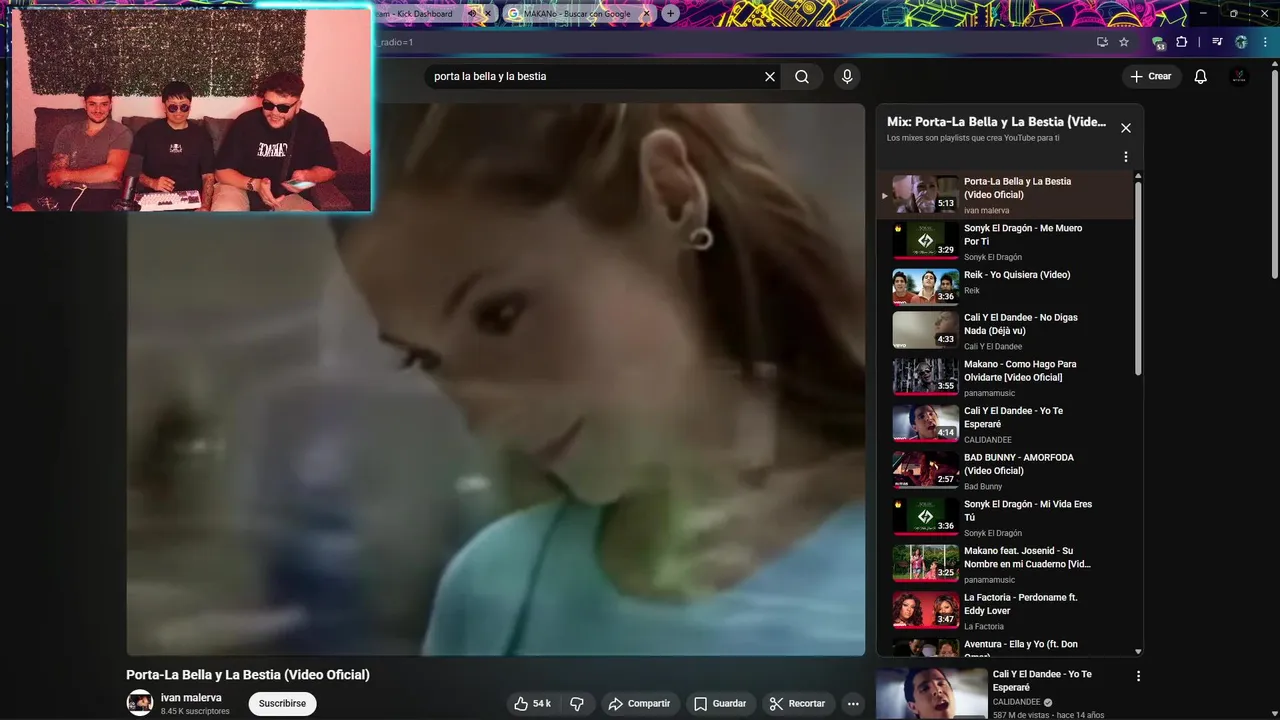1280x720 pixels.
Task: Play Reik - Yo Quisiera thumbnail
Action: [x=925, y=287]
